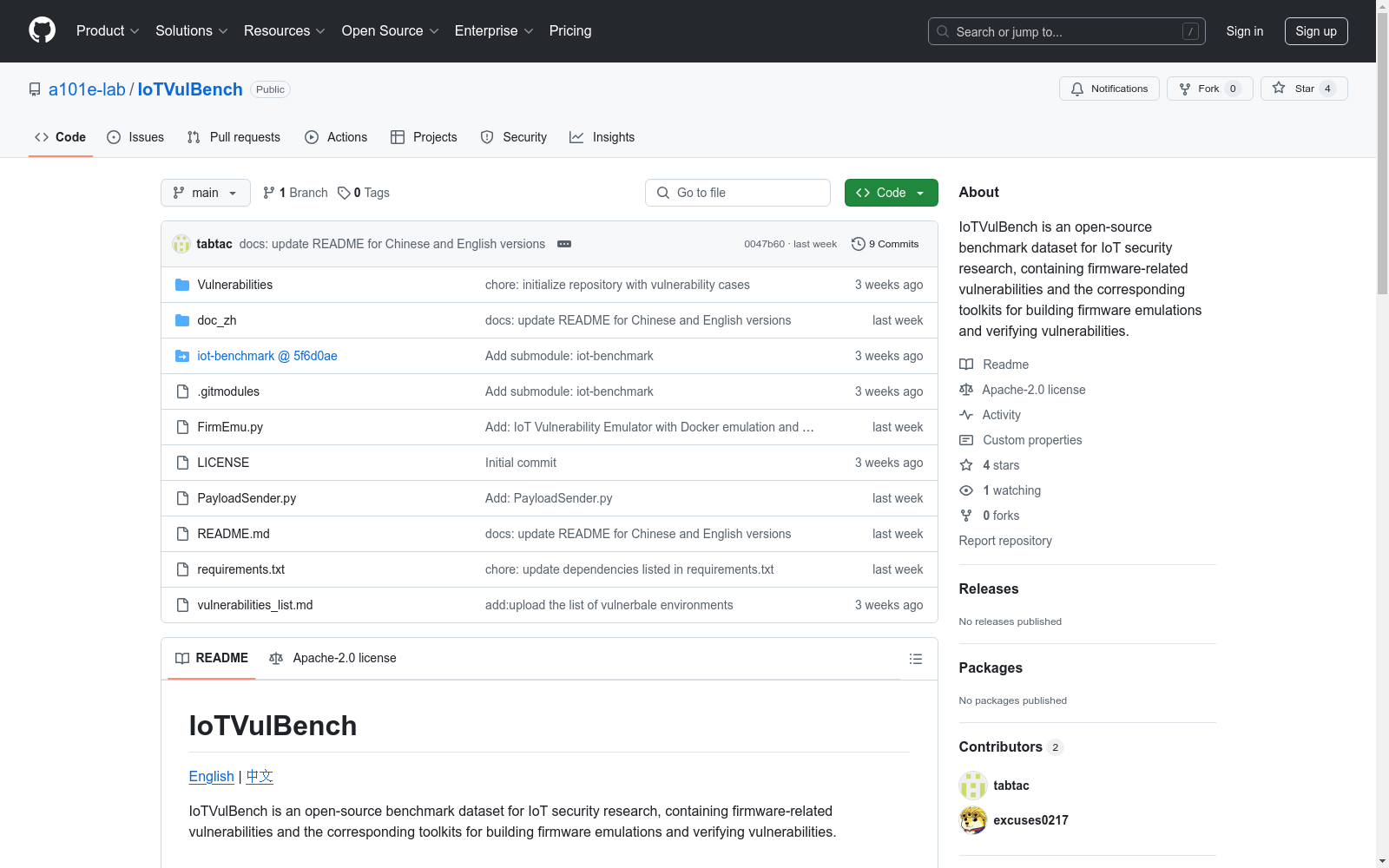Viewport: 1389px width, 868px height.
Task: Click the vulnerabilities_list.md file icon
Action: 182,605
